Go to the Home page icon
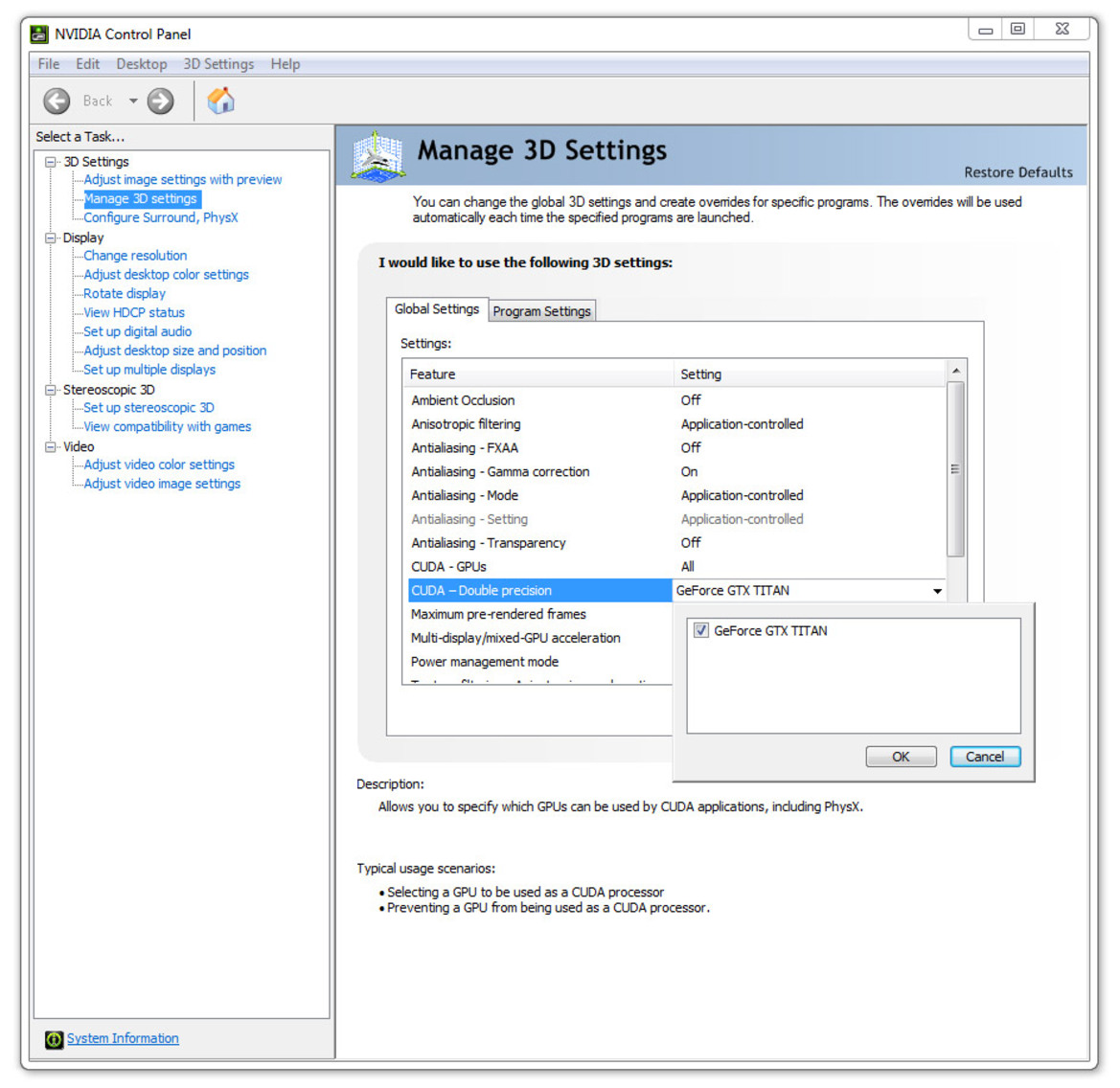This screenshot has height=1088, width=1120. click(x=220, y=100)
